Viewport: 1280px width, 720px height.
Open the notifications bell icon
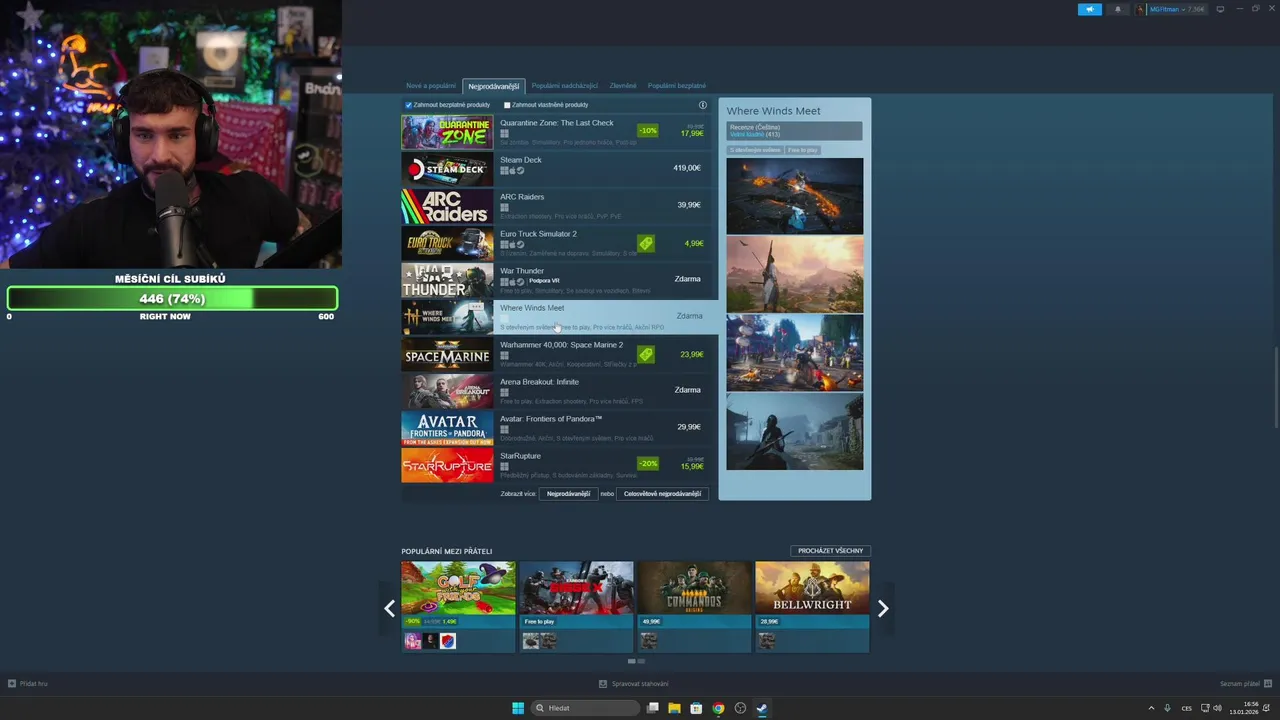coord(1118,9)
